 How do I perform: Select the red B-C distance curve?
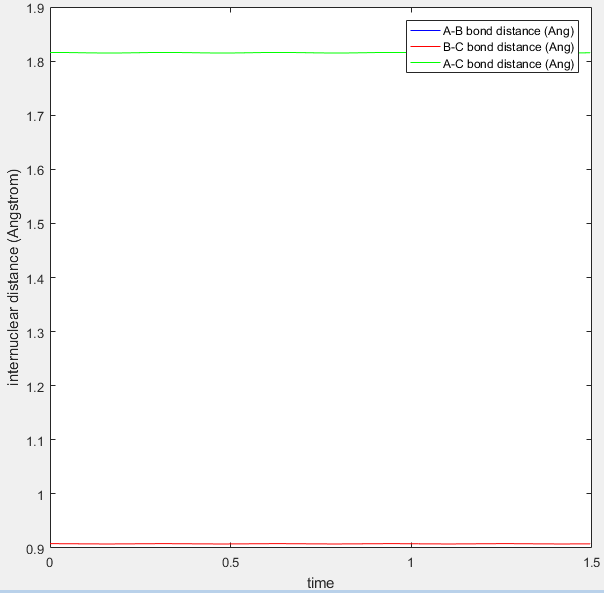point(320,544)
